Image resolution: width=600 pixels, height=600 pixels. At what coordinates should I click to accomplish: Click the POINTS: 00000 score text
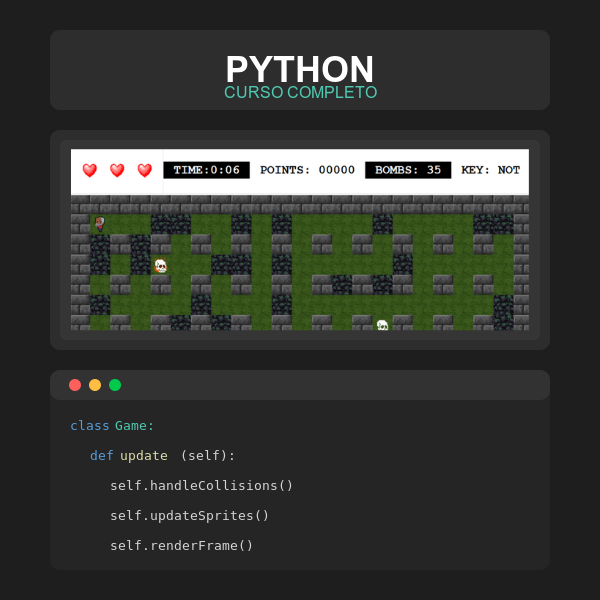click(308, 170)
